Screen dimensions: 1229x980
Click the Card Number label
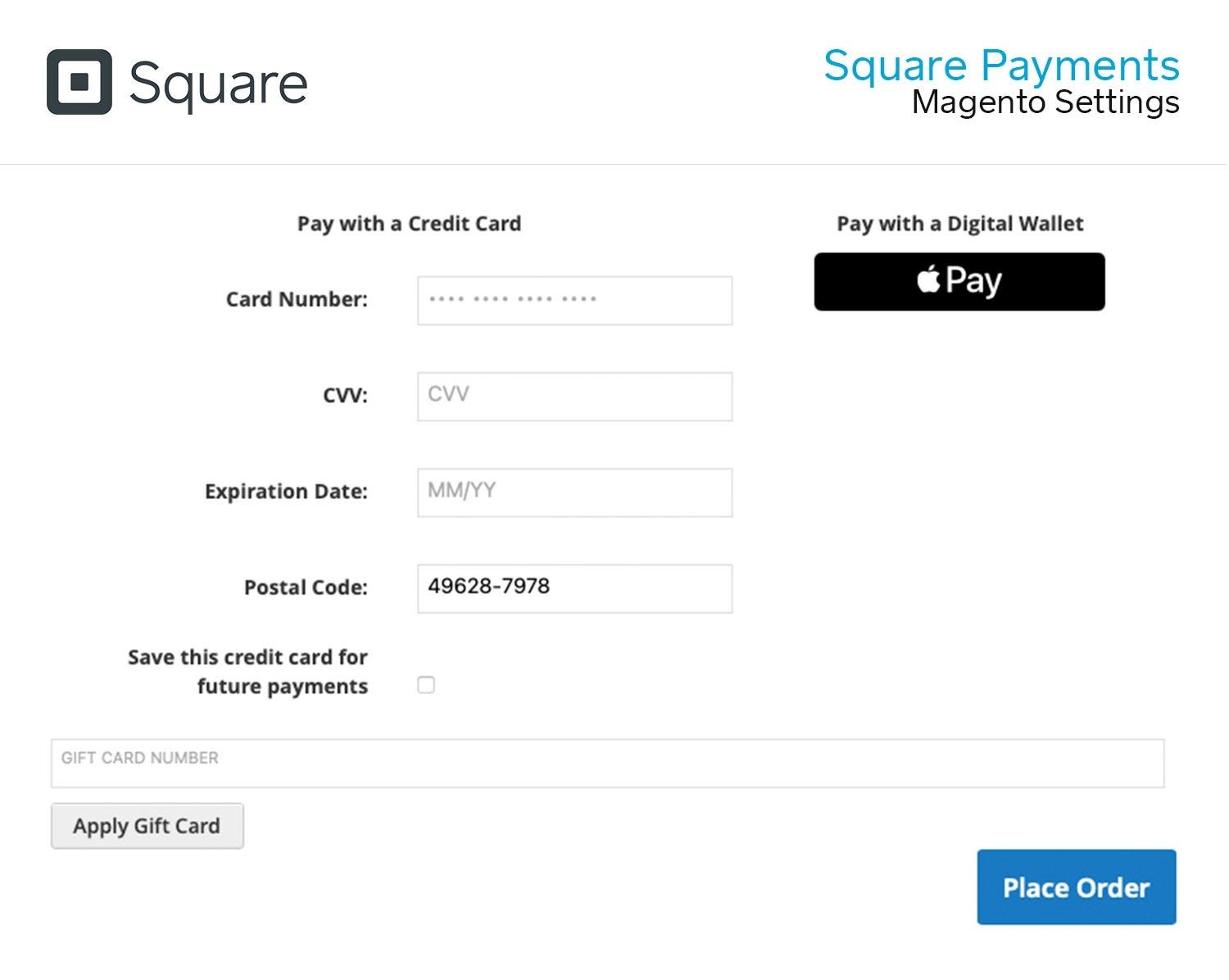pos(297,299)
